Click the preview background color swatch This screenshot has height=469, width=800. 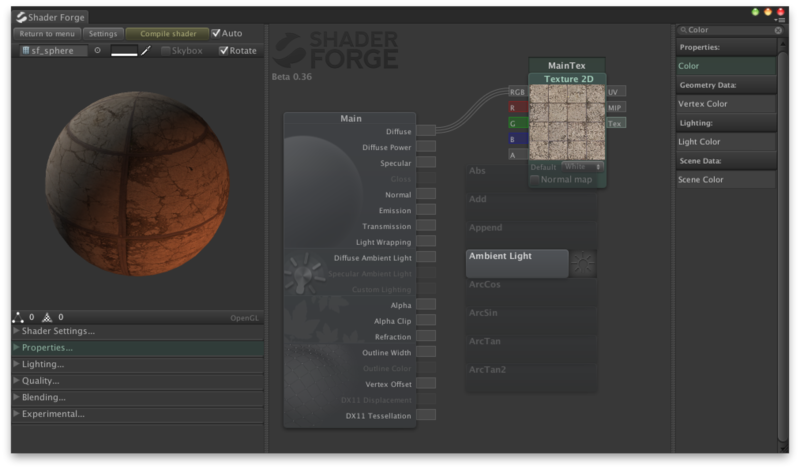click(x=124, y=51)
